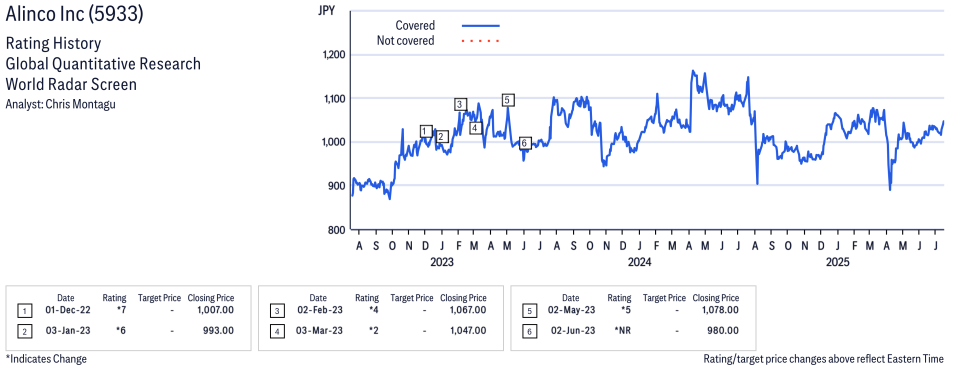The image size is (955, 365).
Task: Click the boxed 3 in the rating table
Action: tap(277, 311)
